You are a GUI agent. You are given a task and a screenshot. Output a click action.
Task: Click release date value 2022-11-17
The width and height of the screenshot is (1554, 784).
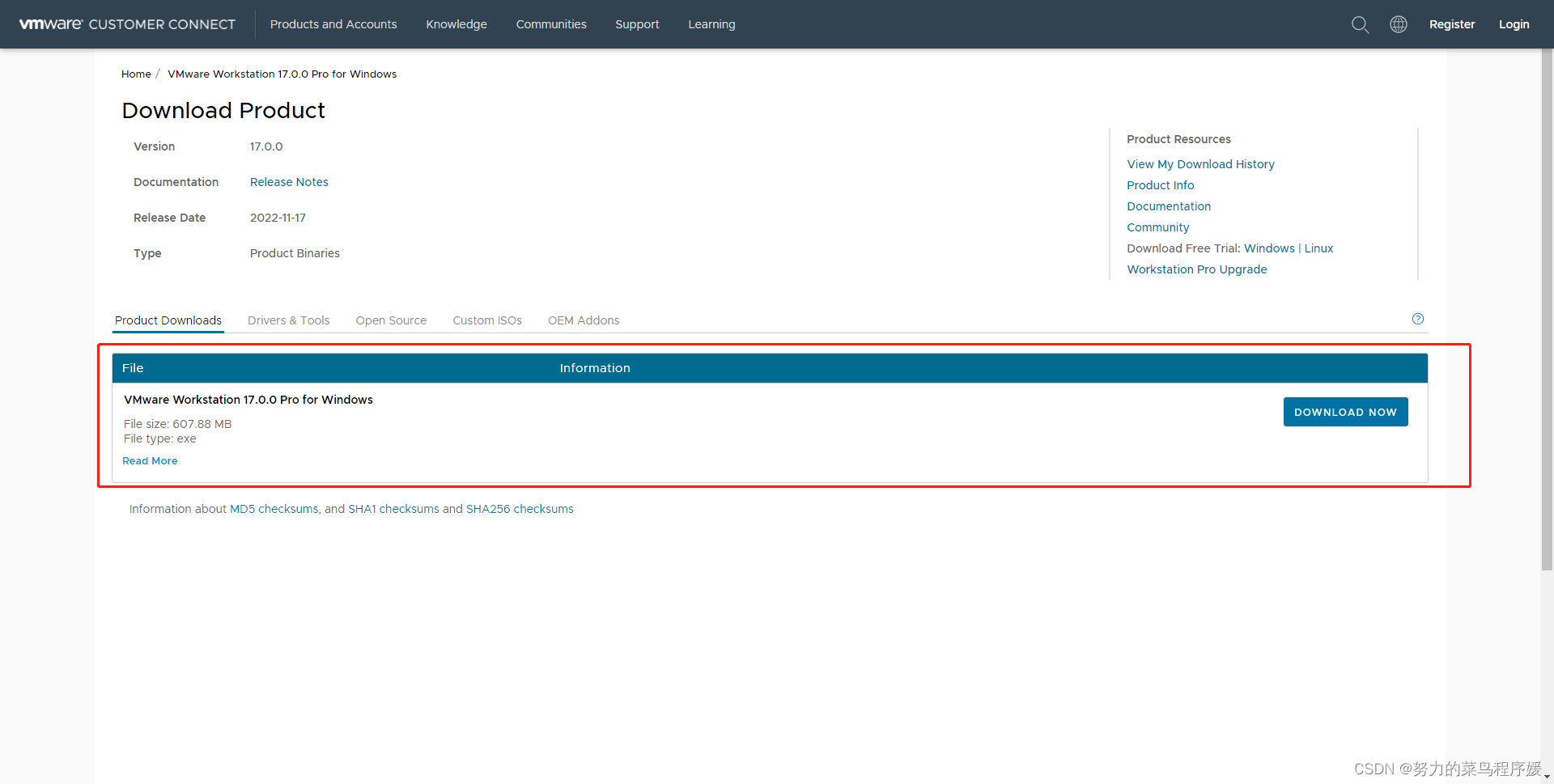click(x=278, y=218)
